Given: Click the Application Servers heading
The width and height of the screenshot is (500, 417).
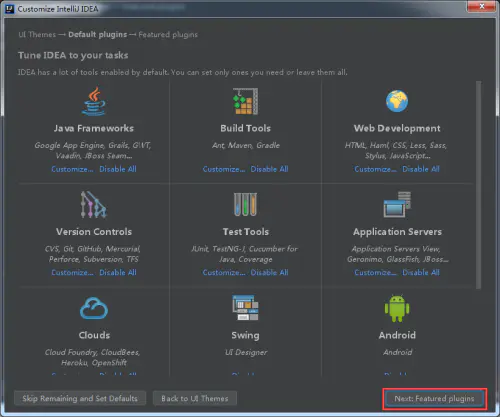Looking at the screenshot, I should coord(397,232).
